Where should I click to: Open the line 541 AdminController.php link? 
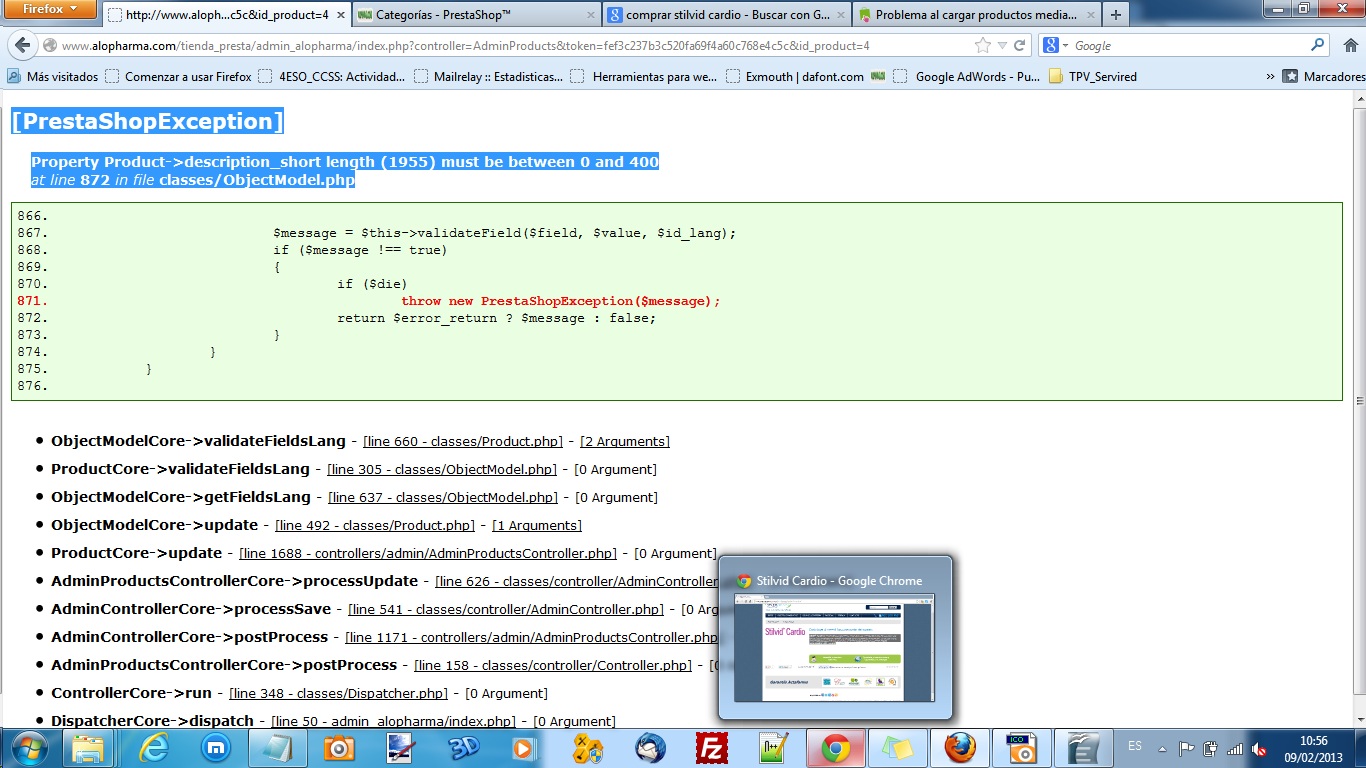(506, 609)
